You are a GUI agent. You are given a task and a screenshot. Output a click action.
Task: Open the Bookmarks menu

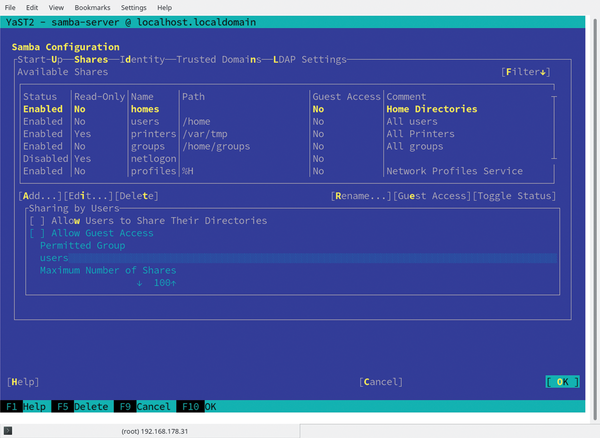point(92,8)
